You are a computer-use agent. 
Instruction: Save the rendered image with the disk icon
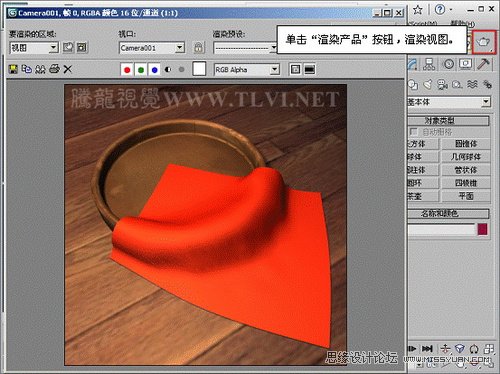13,69
